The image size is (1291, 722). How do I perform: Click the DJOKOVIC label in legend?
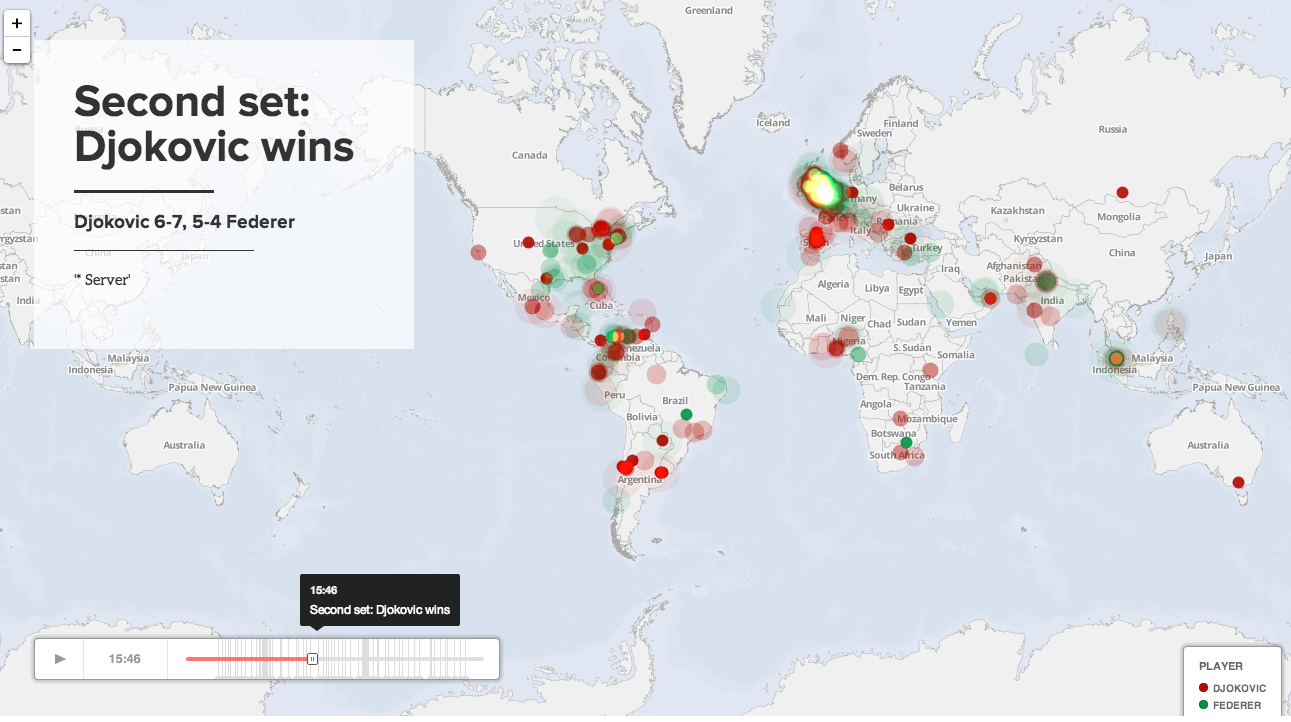[x=1240, y=688]
